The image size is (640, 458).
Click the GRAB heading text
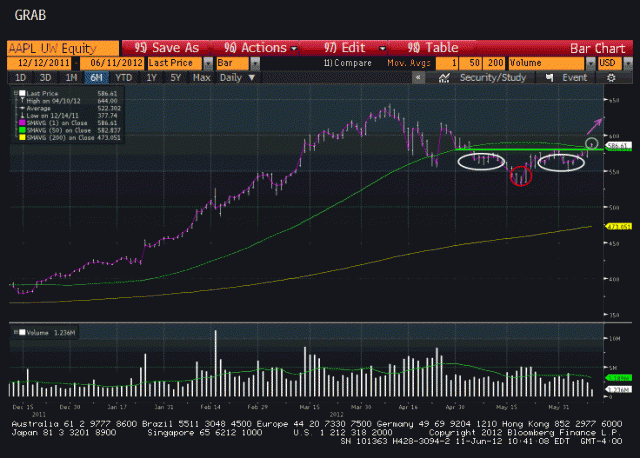[x=30, y=16]
